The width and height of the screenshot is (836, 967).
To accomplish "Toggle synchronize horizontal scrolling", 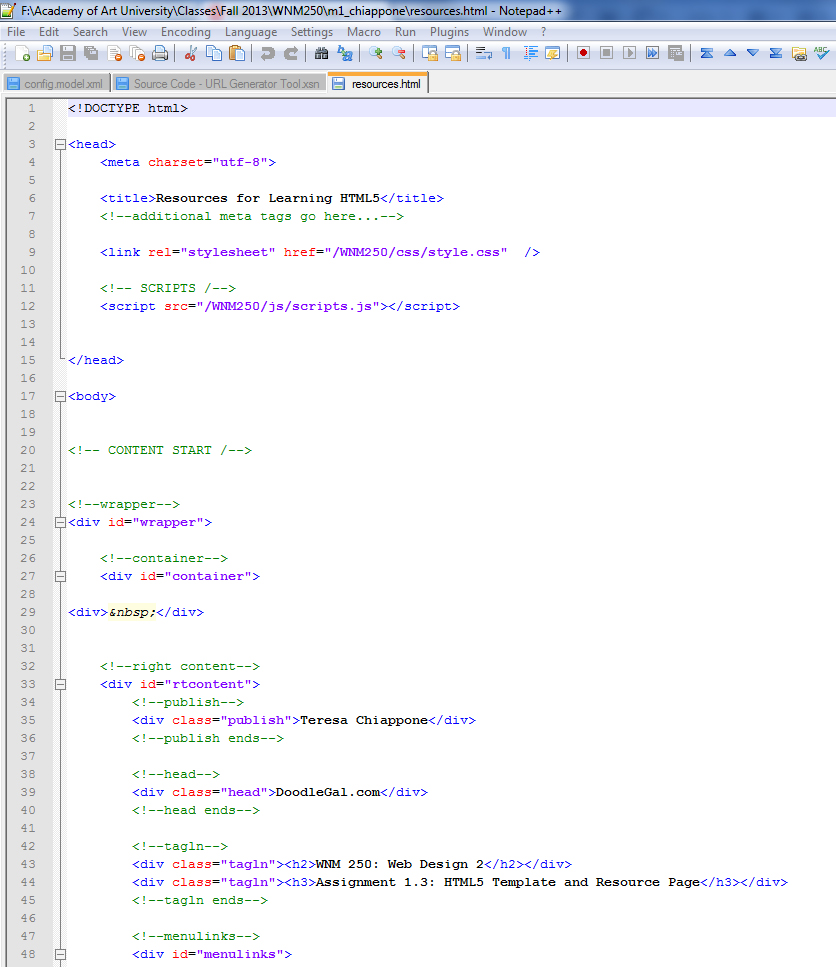I will pos(453,54).
